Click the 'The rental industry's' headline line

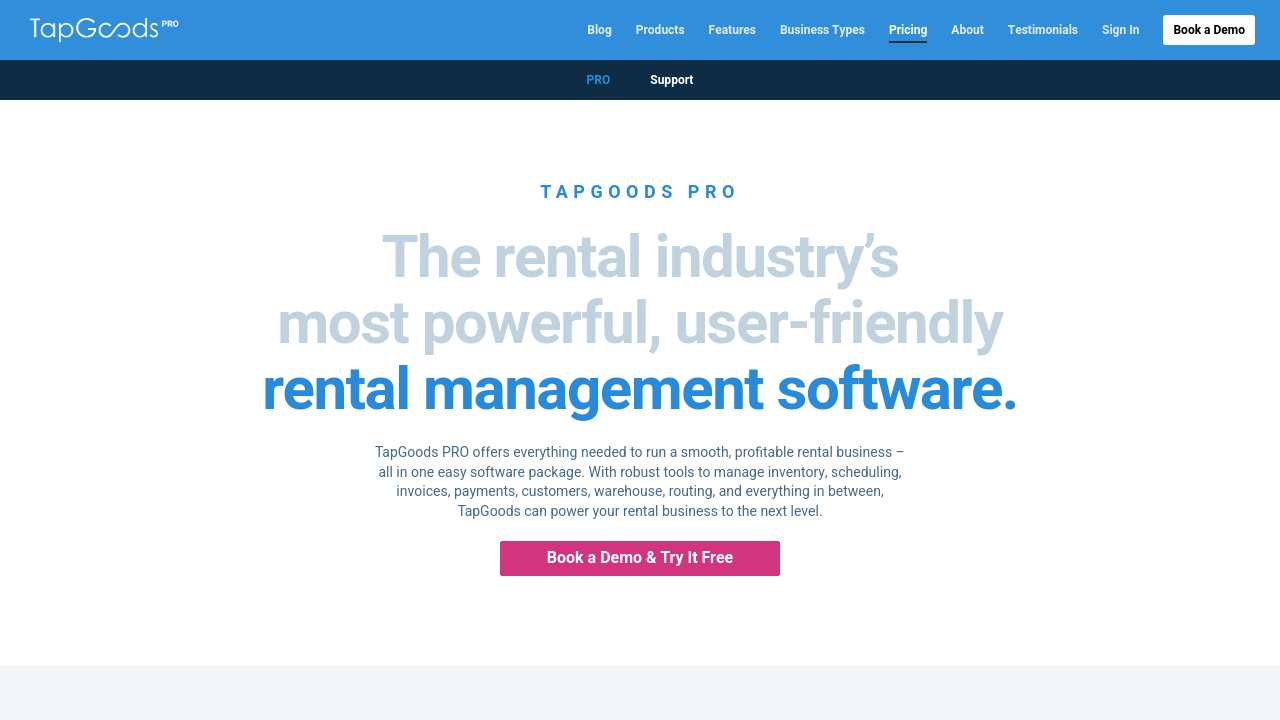point(640,257)
